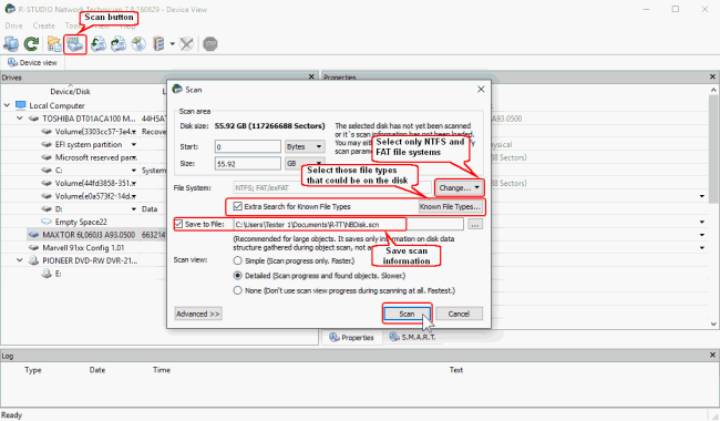Select None scan view radio button

[x=237, y=291]
